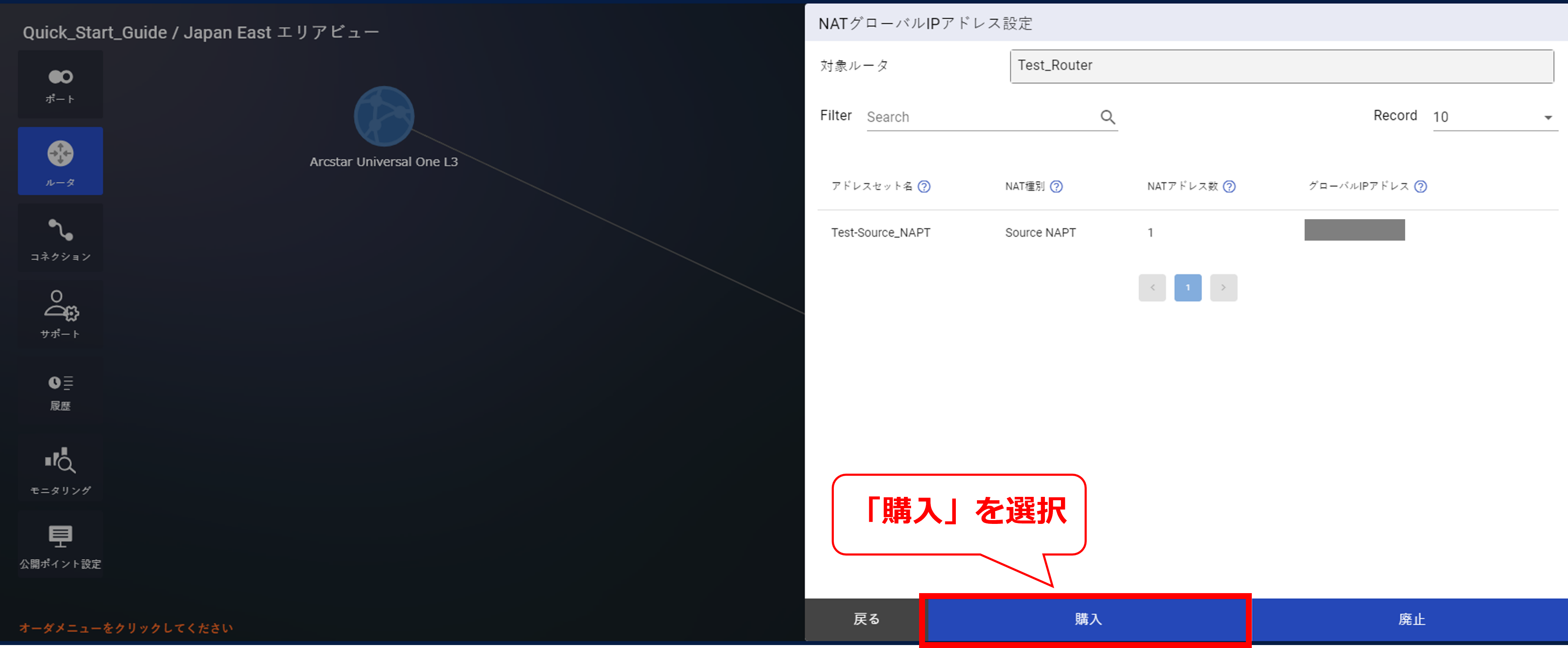
Task: Show help for グローバルIPアドレス column
Action: pyautogui.click(x=1421, y=187)
